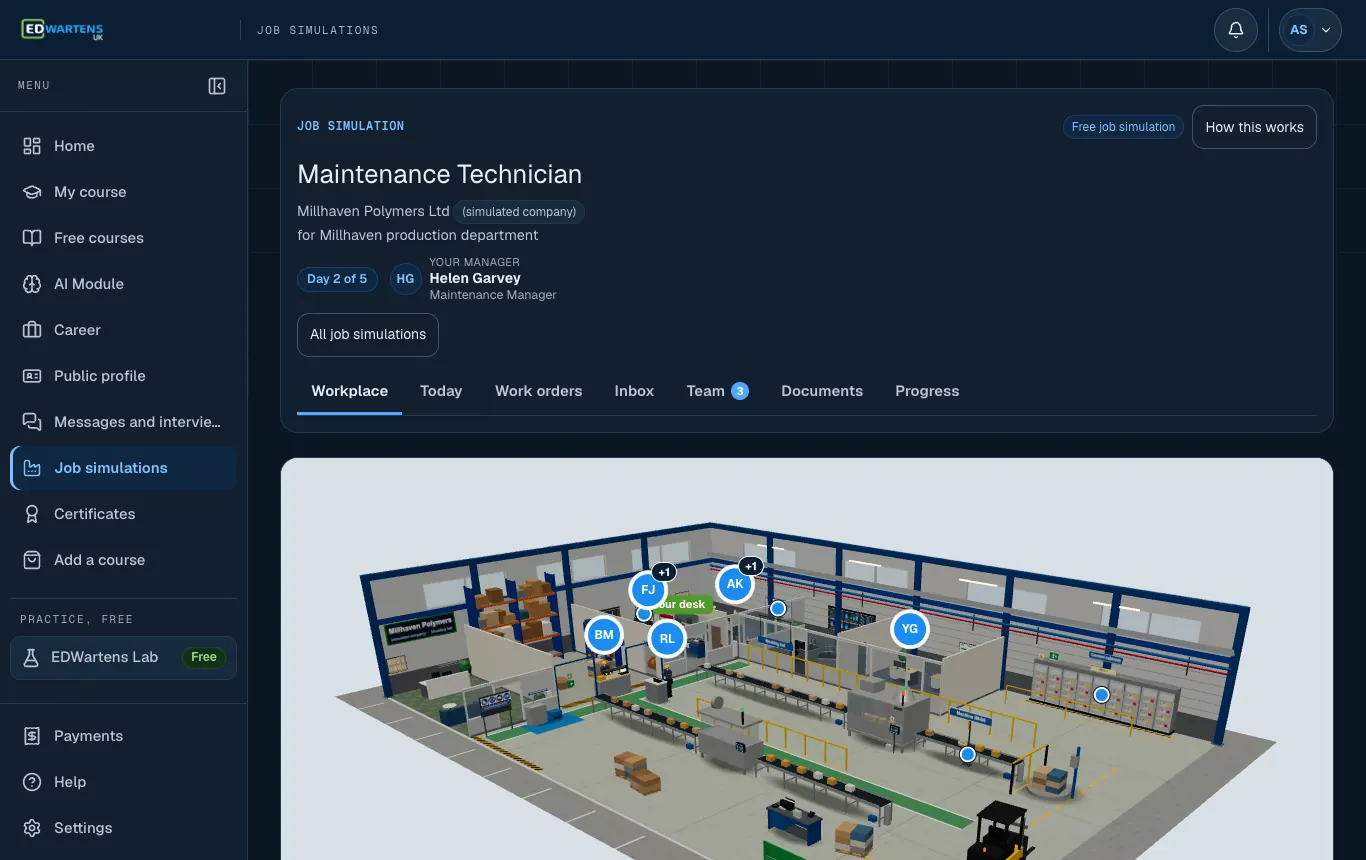Image resolution: width=1366 pixels, height=860 pixels.
Task: Click the HG manager avatar
Action: point(405,279)
